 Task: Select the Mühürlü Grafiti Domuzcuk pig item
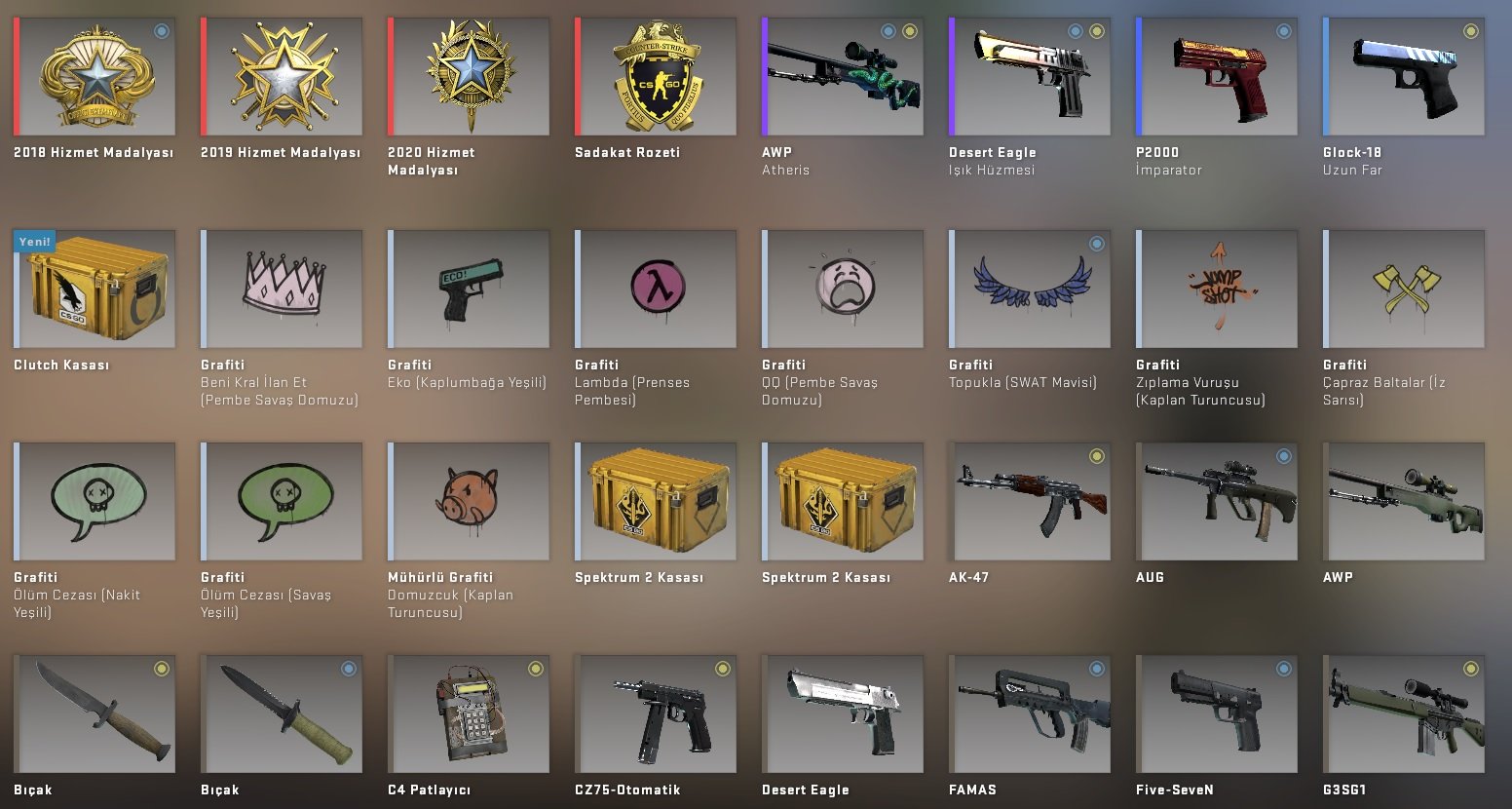tap(469, 501)
